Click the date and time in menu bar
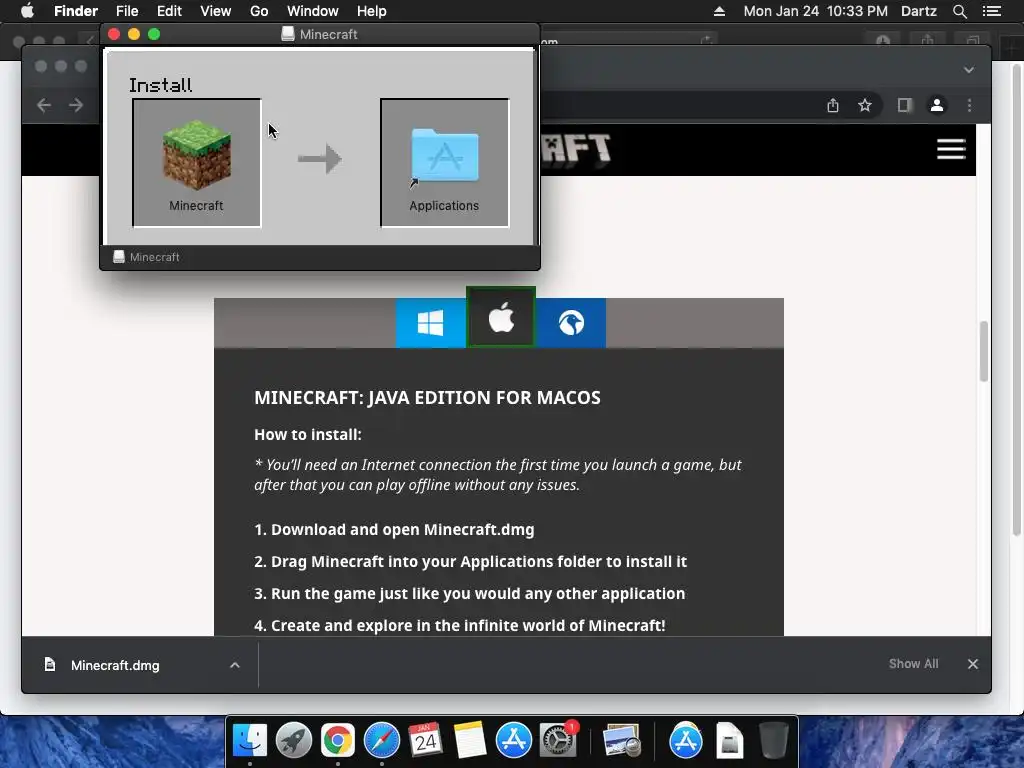 pyautogui.click(x=816, y=11)
